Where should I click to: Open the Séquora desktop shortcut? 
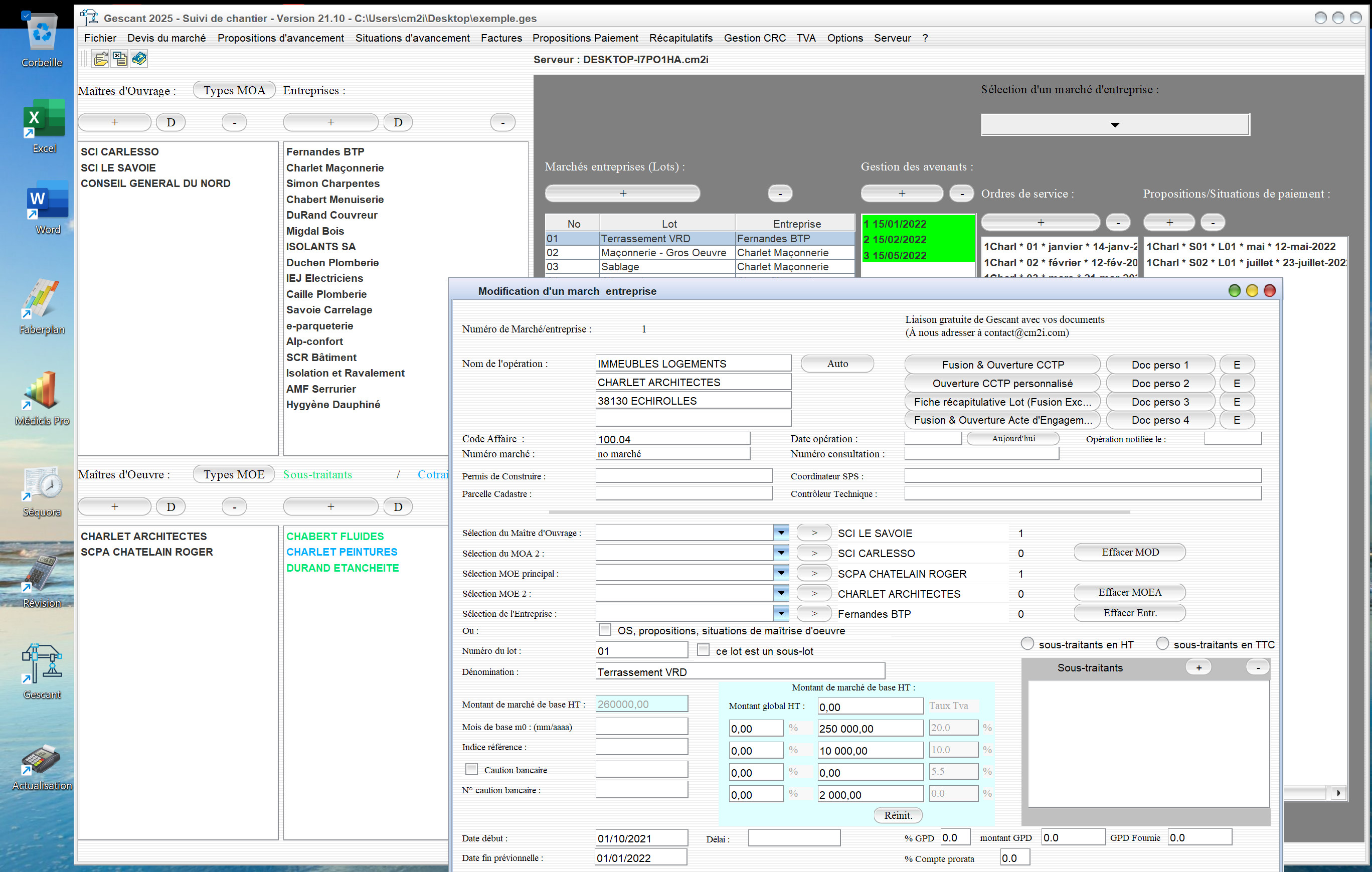(x=42, y=491)
